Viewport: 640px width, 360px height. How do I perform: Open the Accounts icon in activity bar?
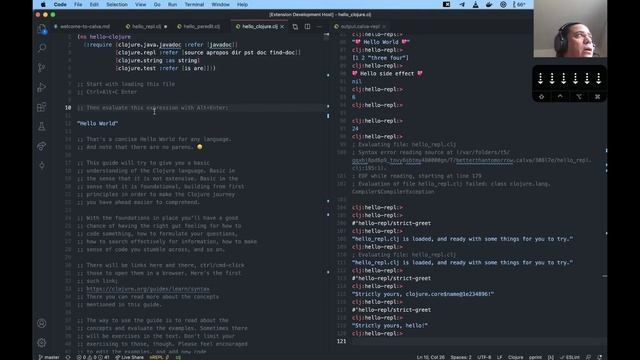click(42, 323)
